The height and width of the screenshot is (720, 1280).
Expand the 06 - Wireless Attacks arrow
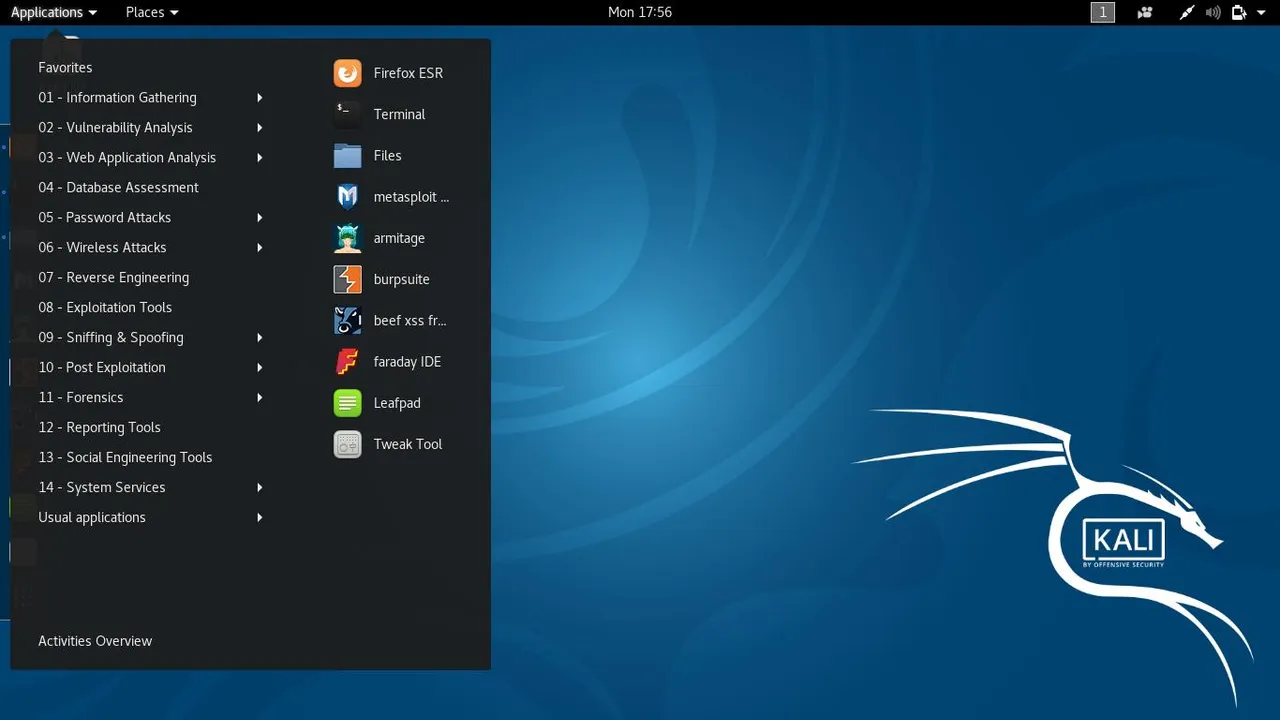pyautogui.click(x=259, y=247)
